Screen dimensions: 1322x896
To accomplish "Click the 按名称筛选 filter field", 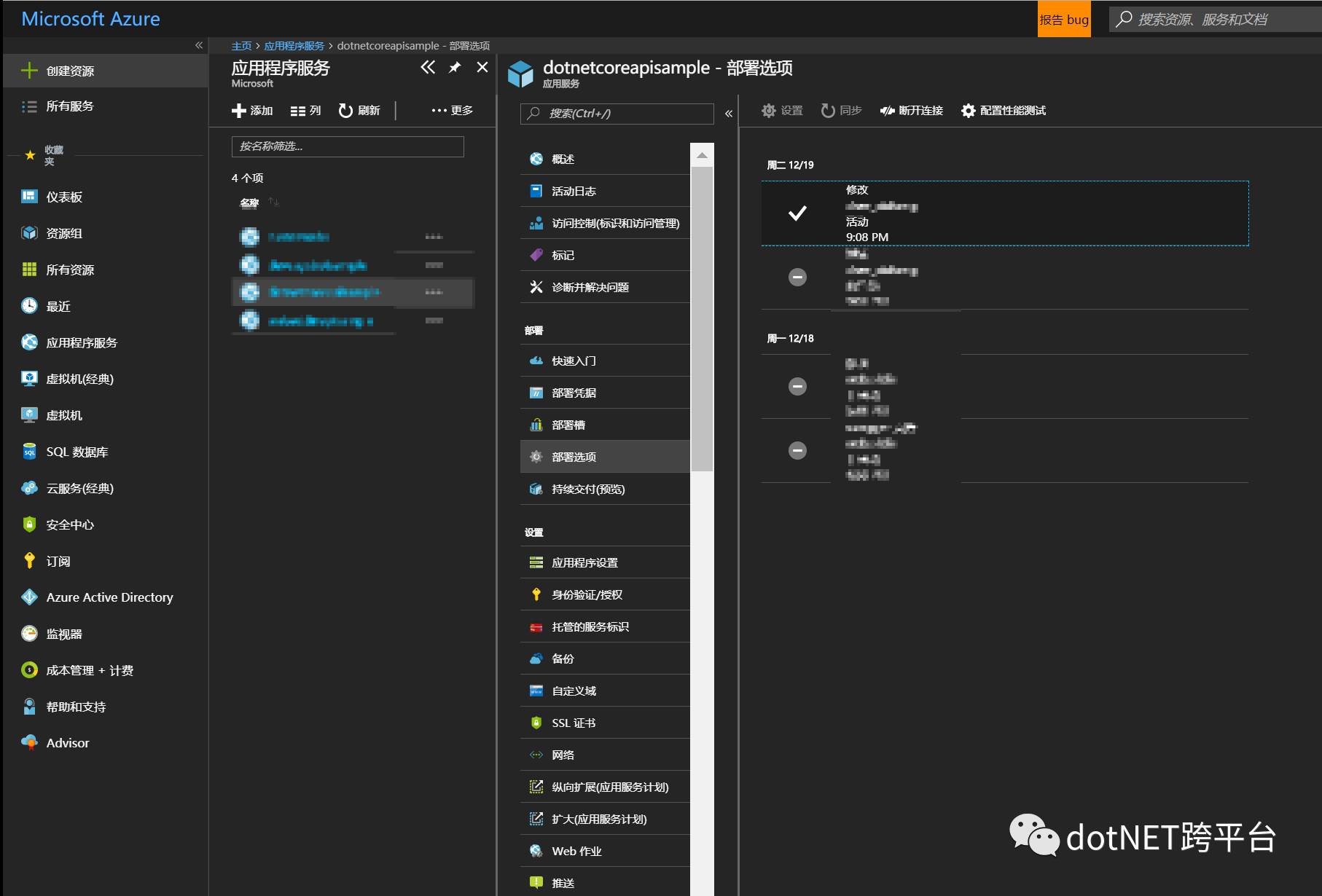I will [348, 146].
